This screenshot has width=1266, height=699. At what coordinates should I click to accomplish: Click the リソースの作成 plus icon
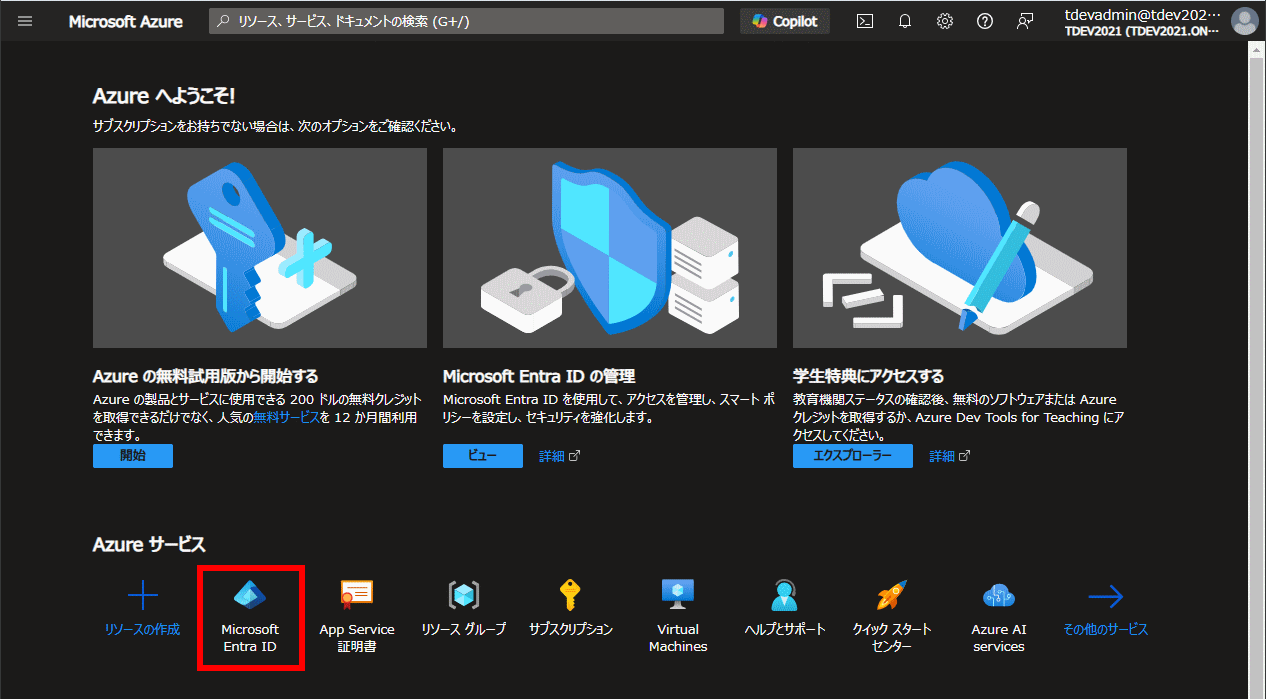143,596
